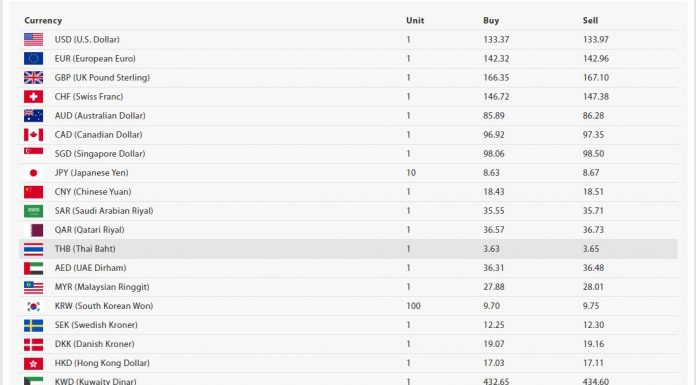Click the Hong Kong flag icon
This screenshot has height=385, width=696.
pyautogui.click(x=33, y=363)
